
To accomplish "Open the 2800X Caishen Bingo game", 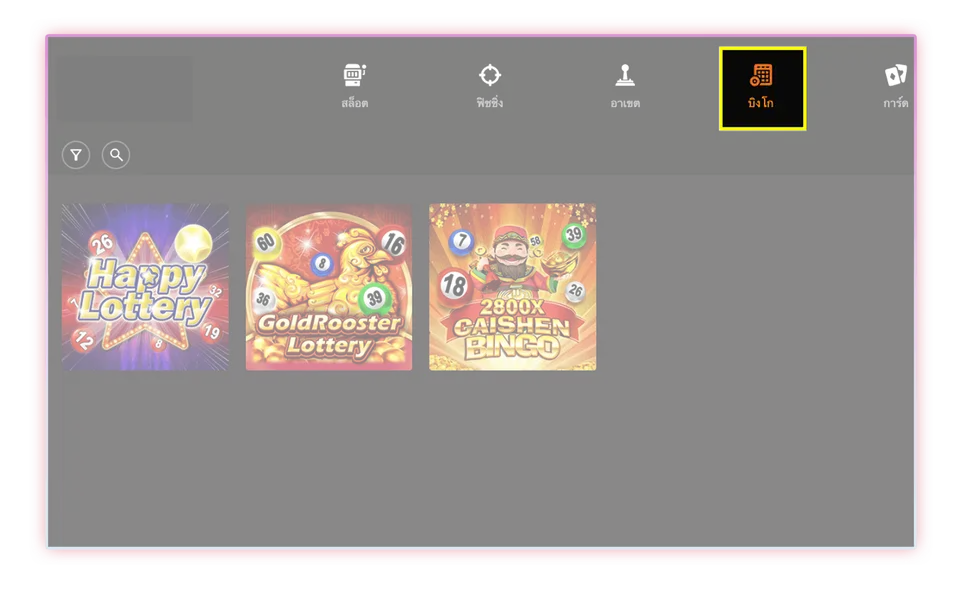I will 512,287.
